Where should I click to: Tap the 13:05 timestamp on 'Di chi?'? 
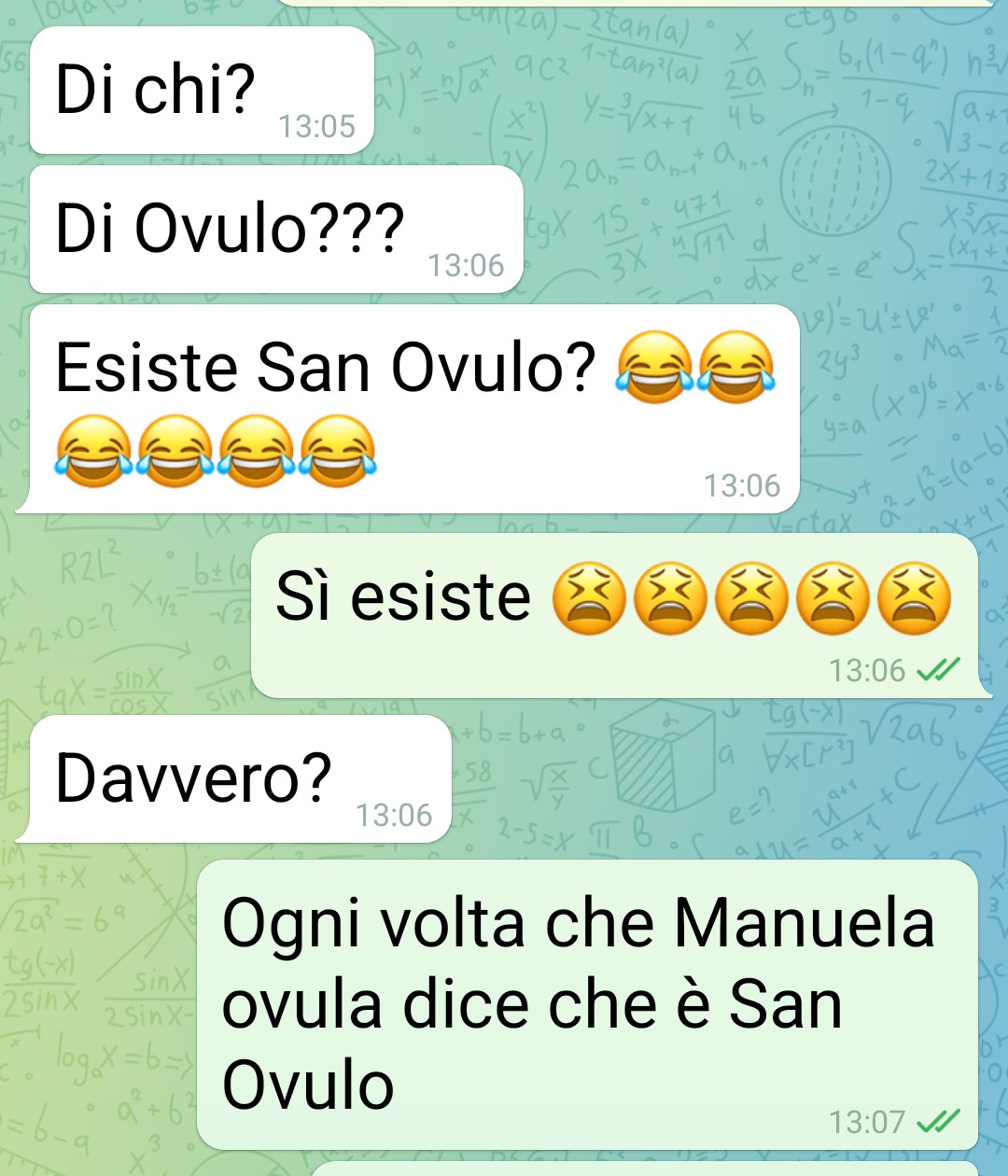pos(317,127)
